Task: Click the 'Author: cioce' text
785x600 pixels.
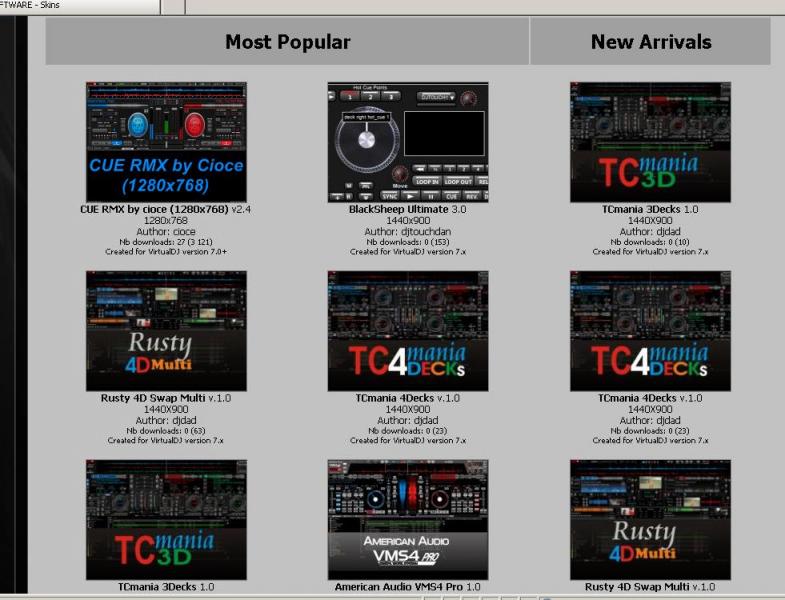Action: tap(166, 232)
